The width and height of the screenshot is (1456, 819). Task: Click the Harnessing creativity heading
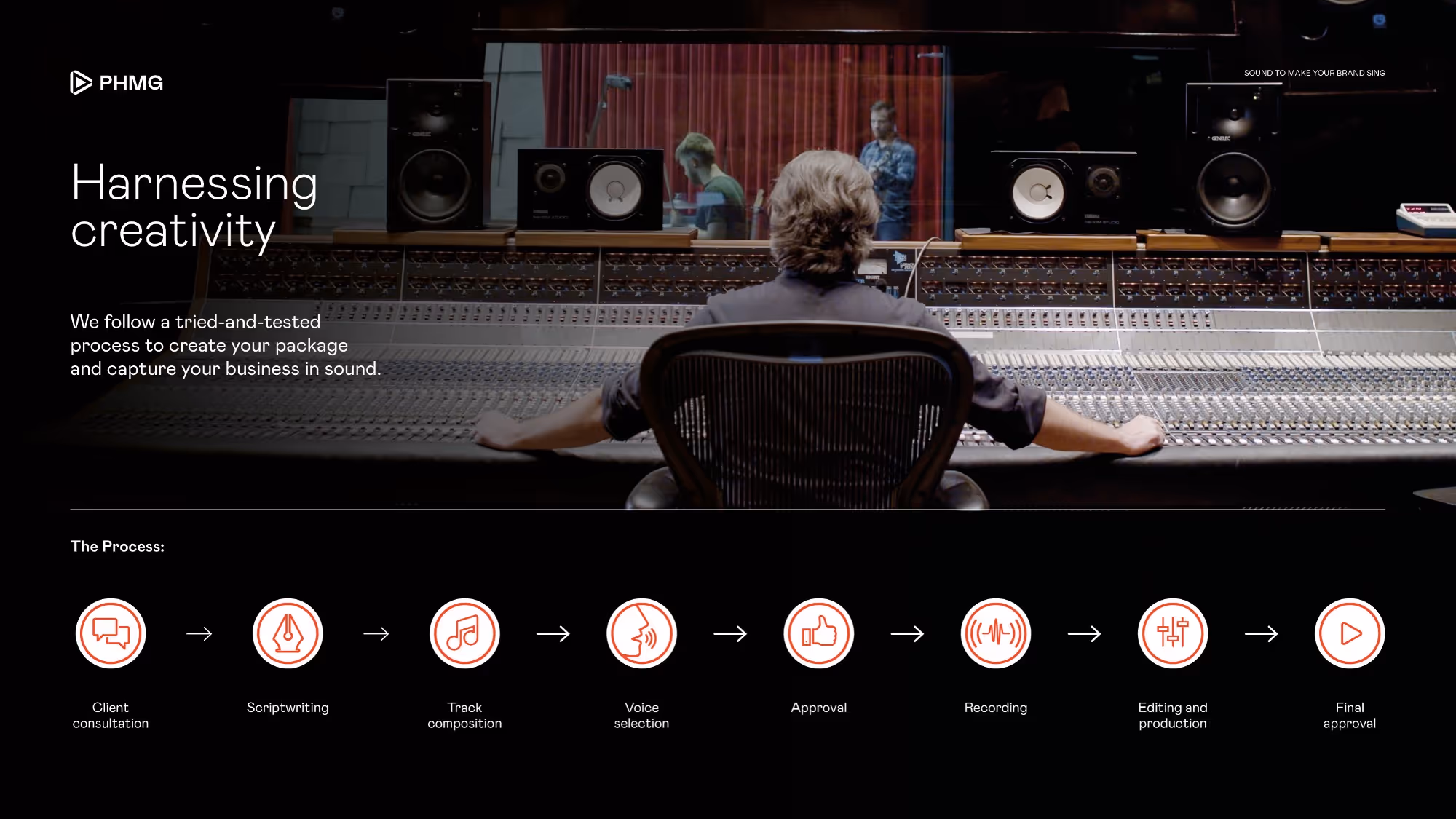point(194,206)
